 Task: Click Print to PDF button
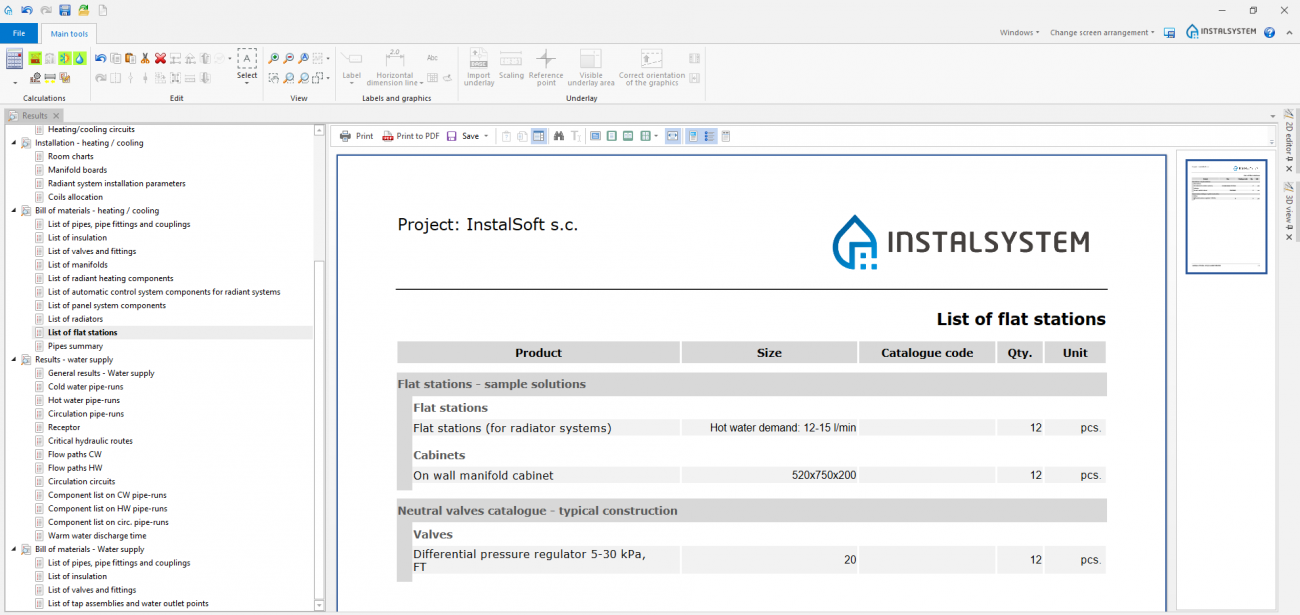[410, 136]
